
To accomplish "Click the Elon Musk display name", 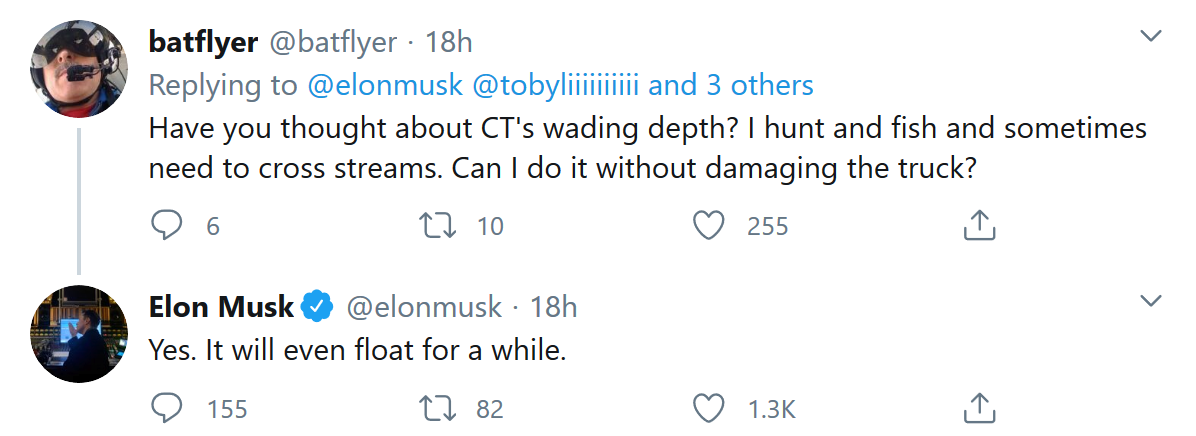I will click(221, 307).
